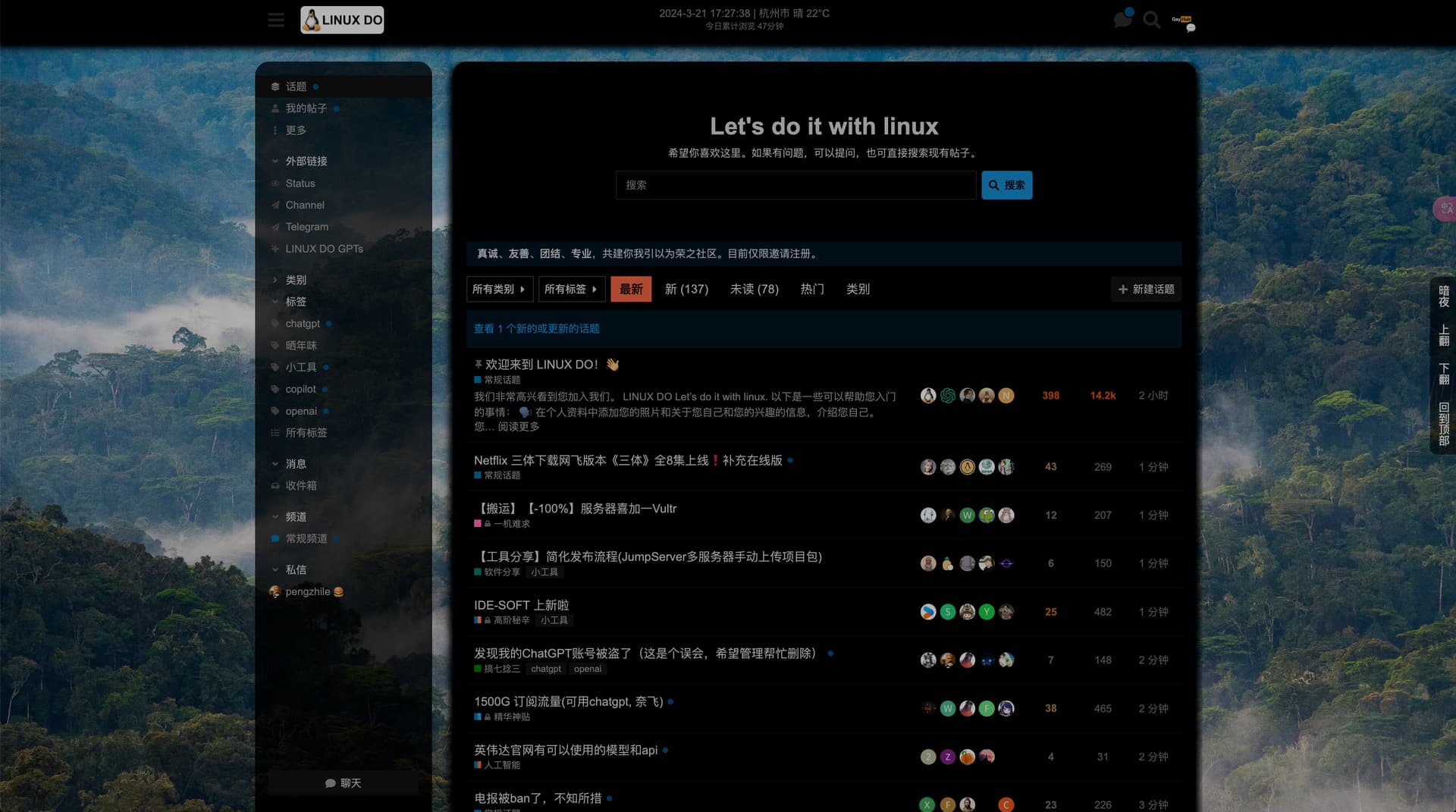Select the 最新 tab
1456x812 pixels.
[x=631, y=290]
